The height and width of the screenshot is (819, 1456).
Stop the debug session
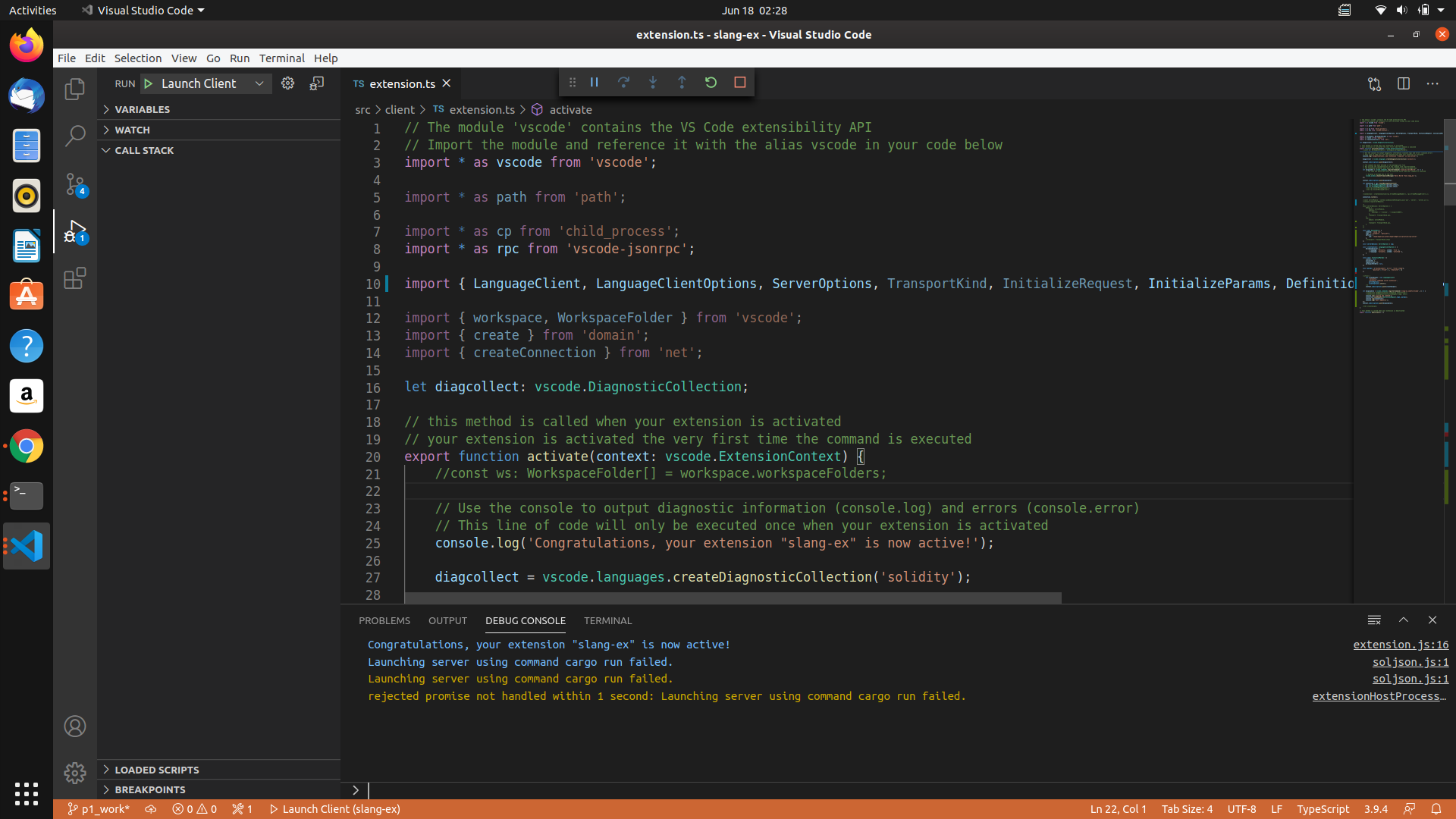point(740,82)
